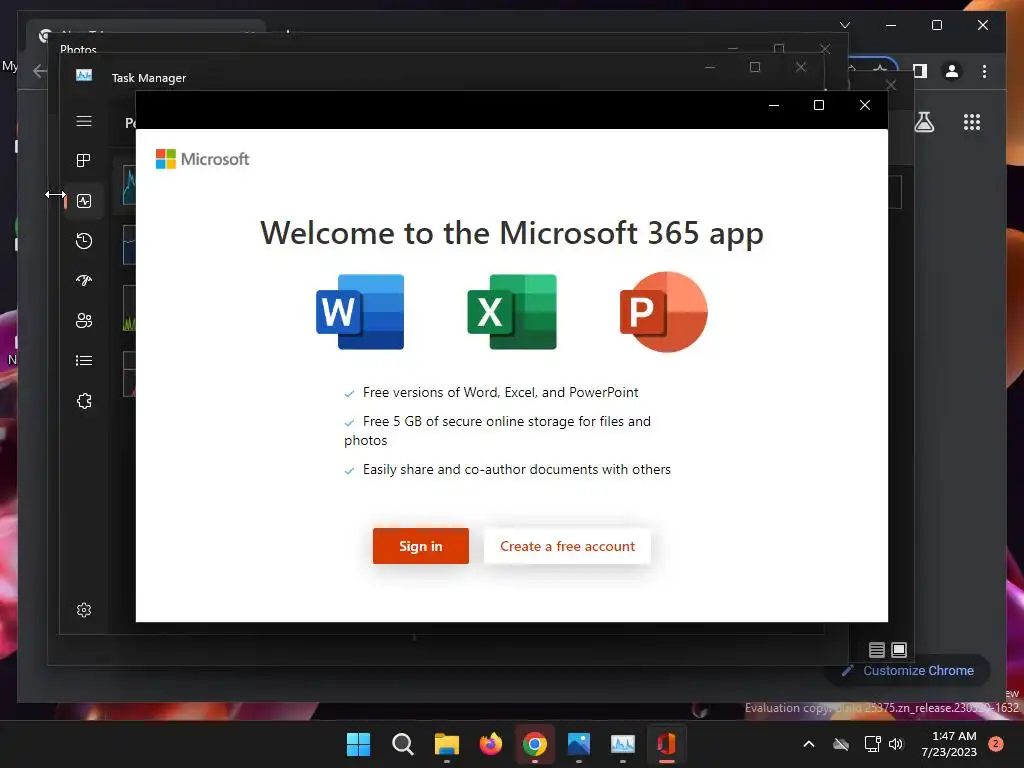1024x768 pixels.
Task: Select Task Manager Performance page icon
Action: click(84, 201)
